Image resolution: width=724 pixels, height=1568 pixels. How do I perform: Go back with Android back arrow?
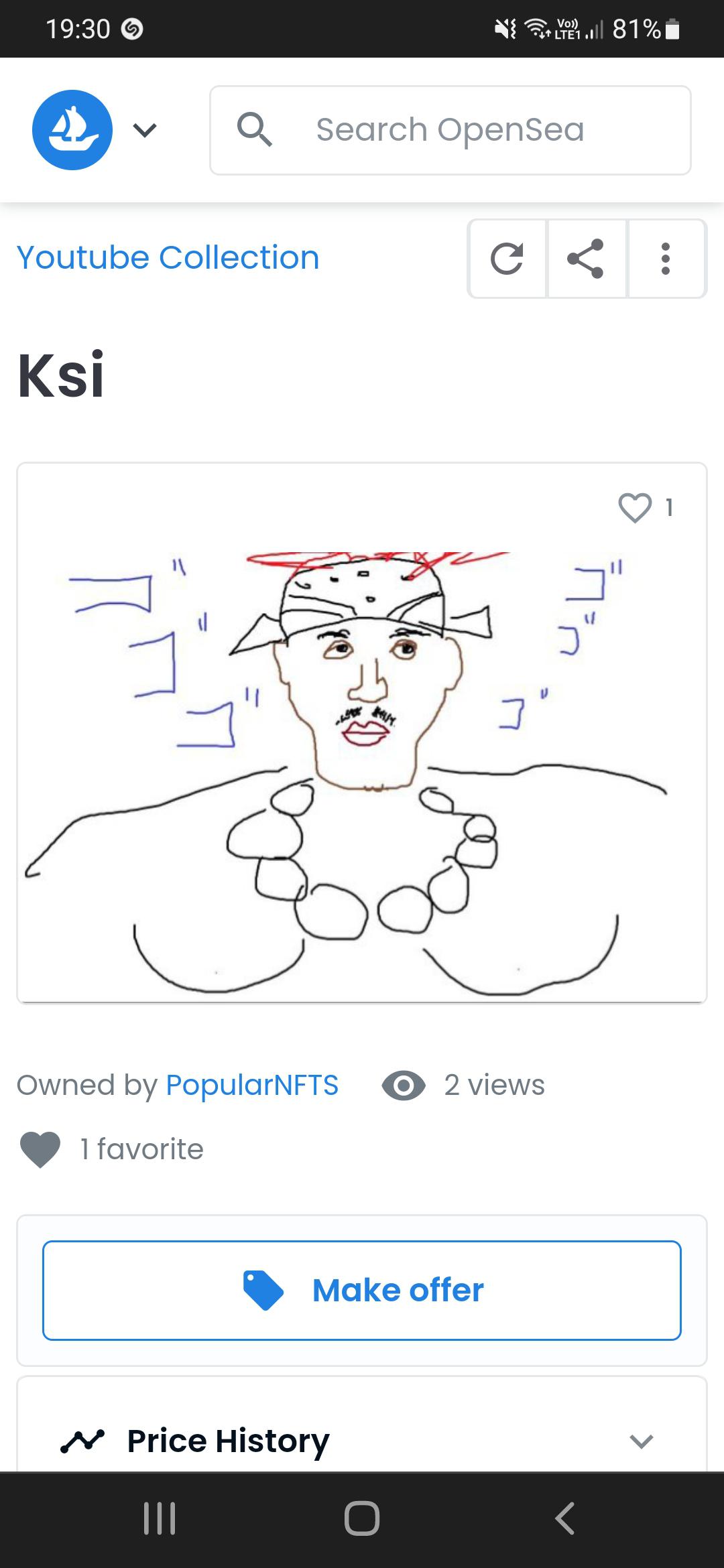(x=565, y=1518)
